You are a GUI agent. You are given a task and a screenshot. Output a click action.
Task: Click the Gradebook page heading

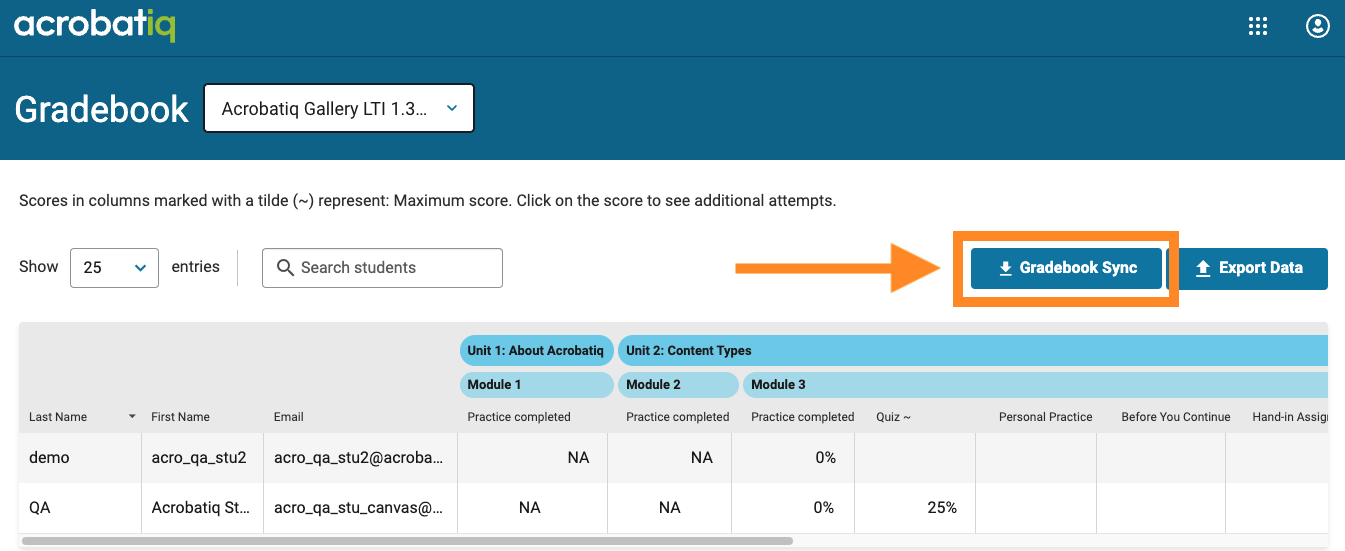[102, 109]
